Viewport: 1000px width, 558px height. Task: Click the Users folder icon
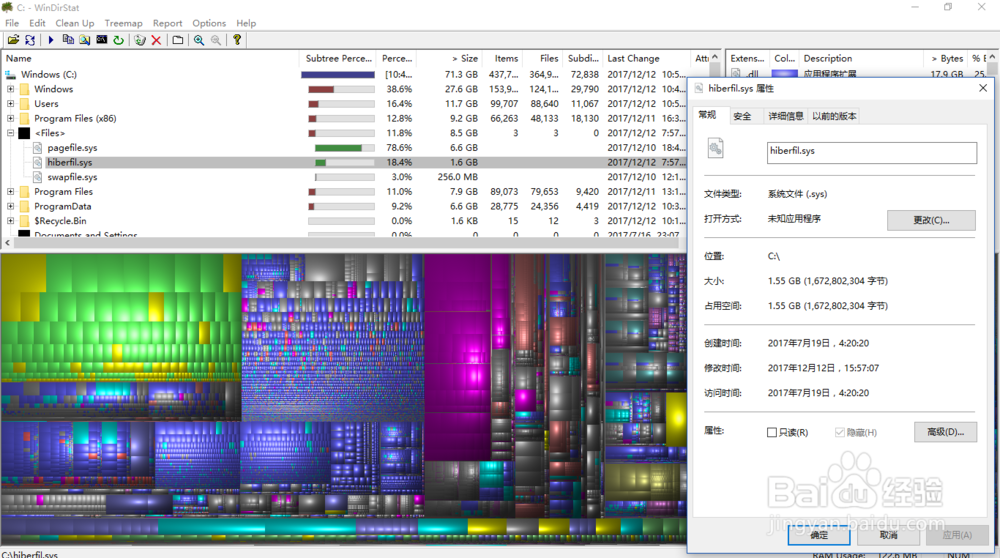click(x=24, y=104)
